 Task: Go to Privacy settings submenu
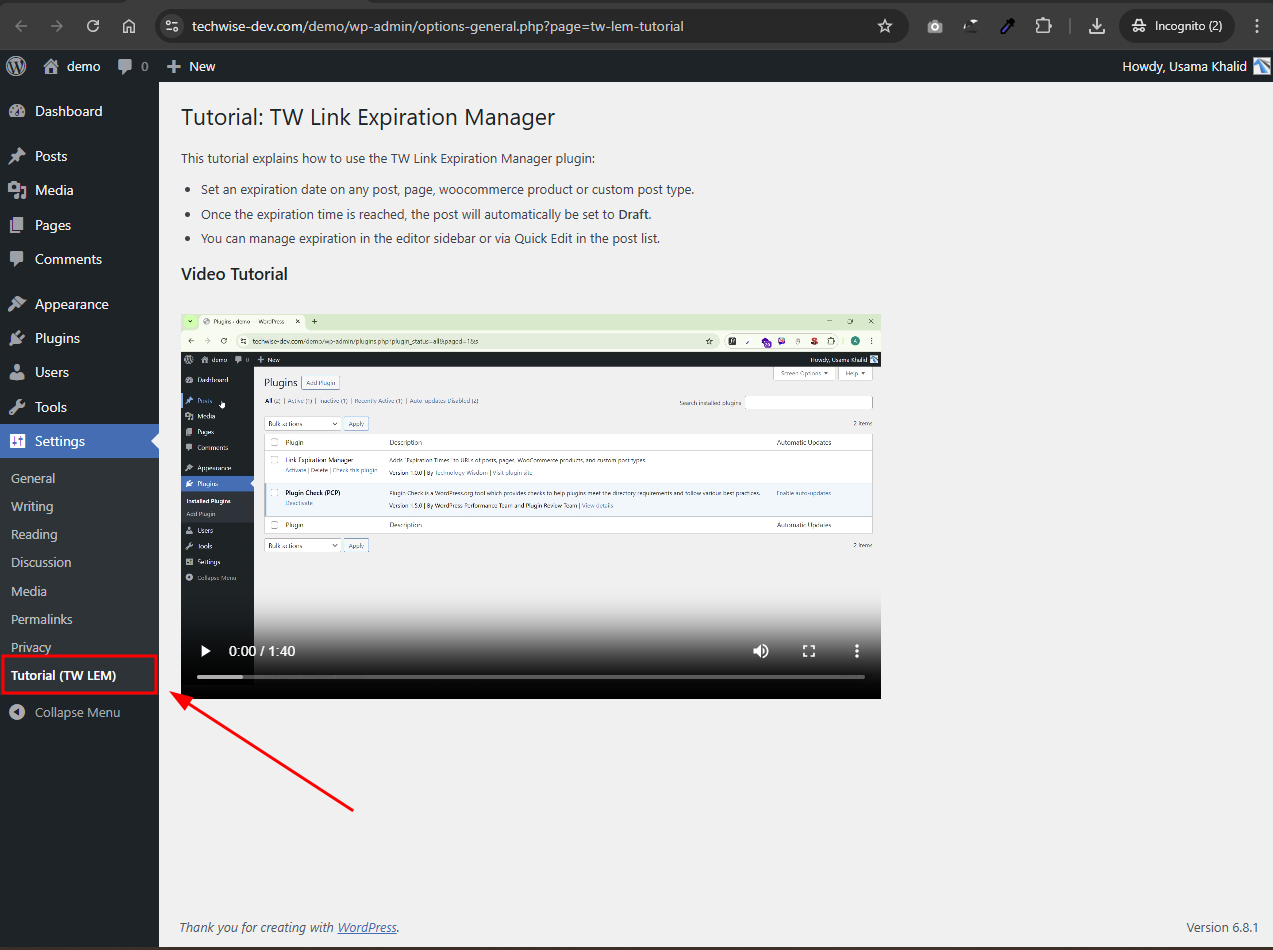[31, 647]
